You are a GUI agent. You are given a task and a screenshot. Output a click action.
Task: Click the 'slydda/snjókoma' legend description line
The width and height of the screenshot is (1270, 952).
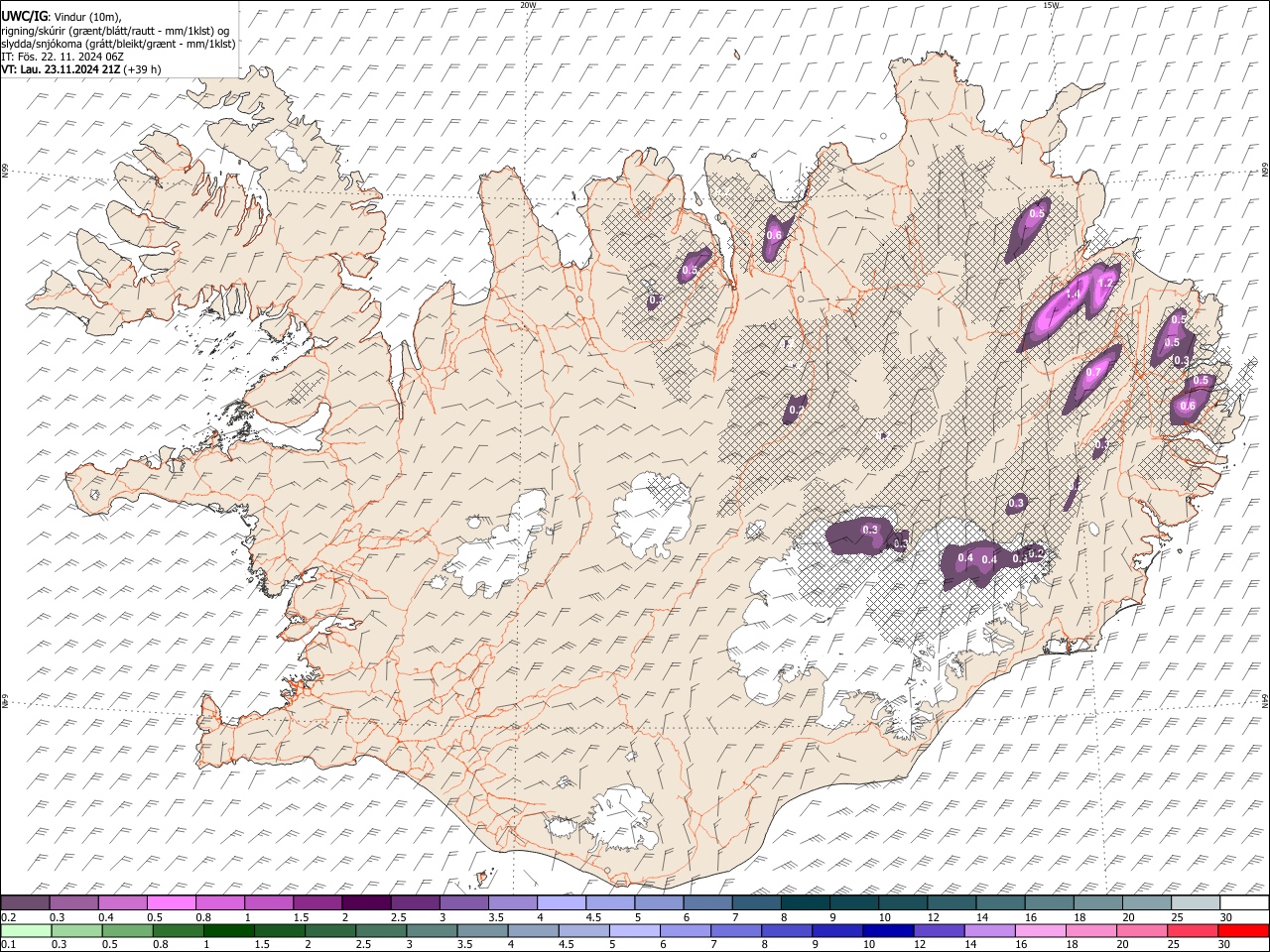[119, 44]
